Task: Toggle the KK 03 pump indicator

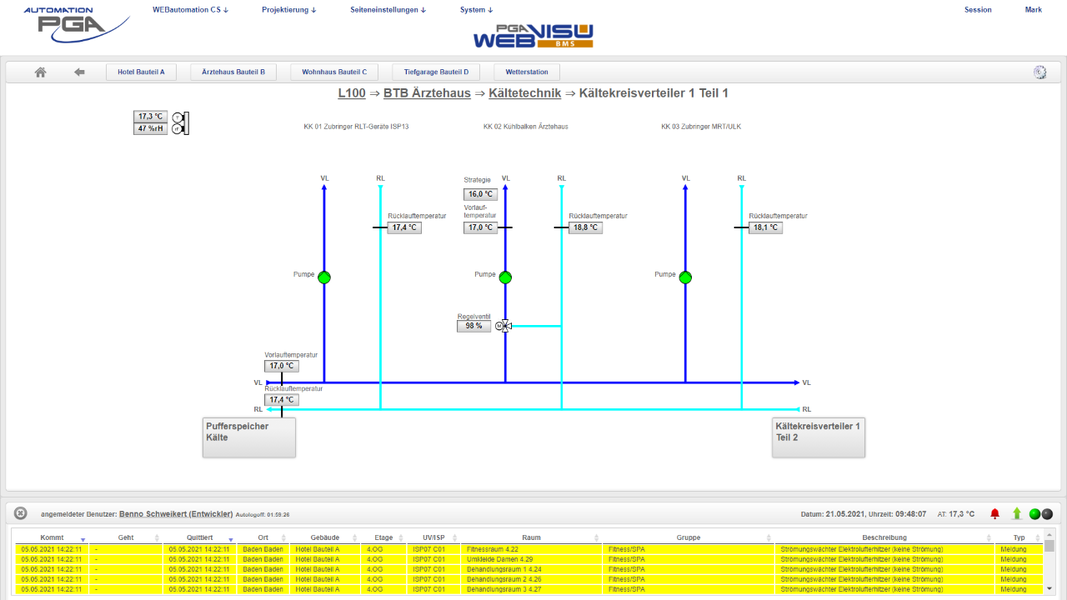Action: click(x=685, y=277)
